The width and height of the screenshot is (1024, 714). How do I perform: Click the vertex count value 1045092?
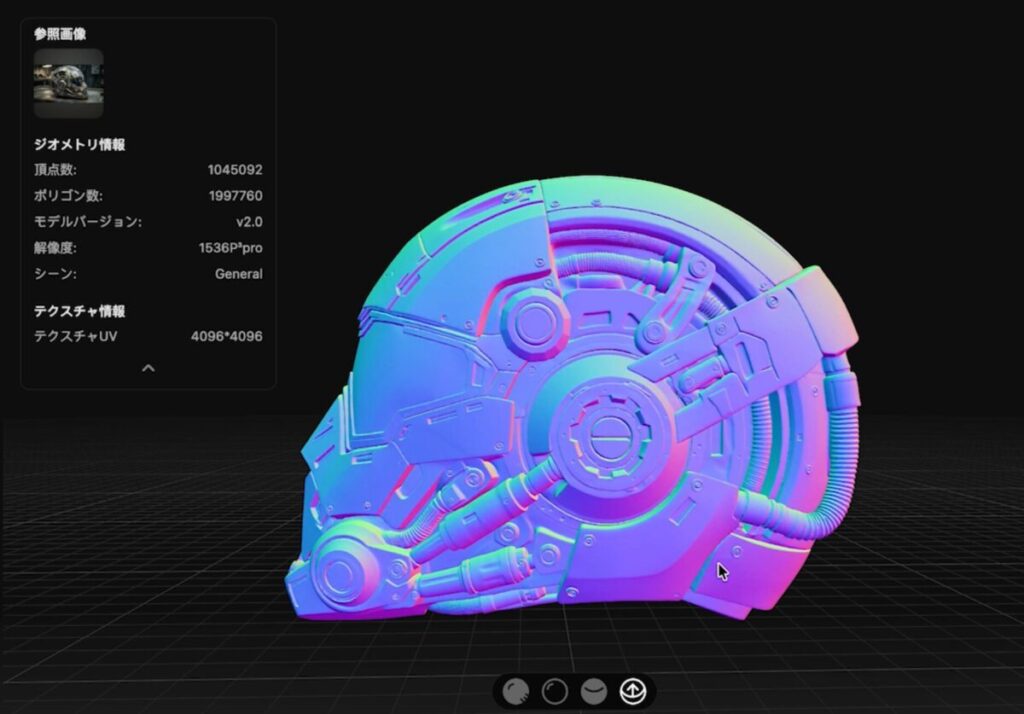tap(235, 170)
